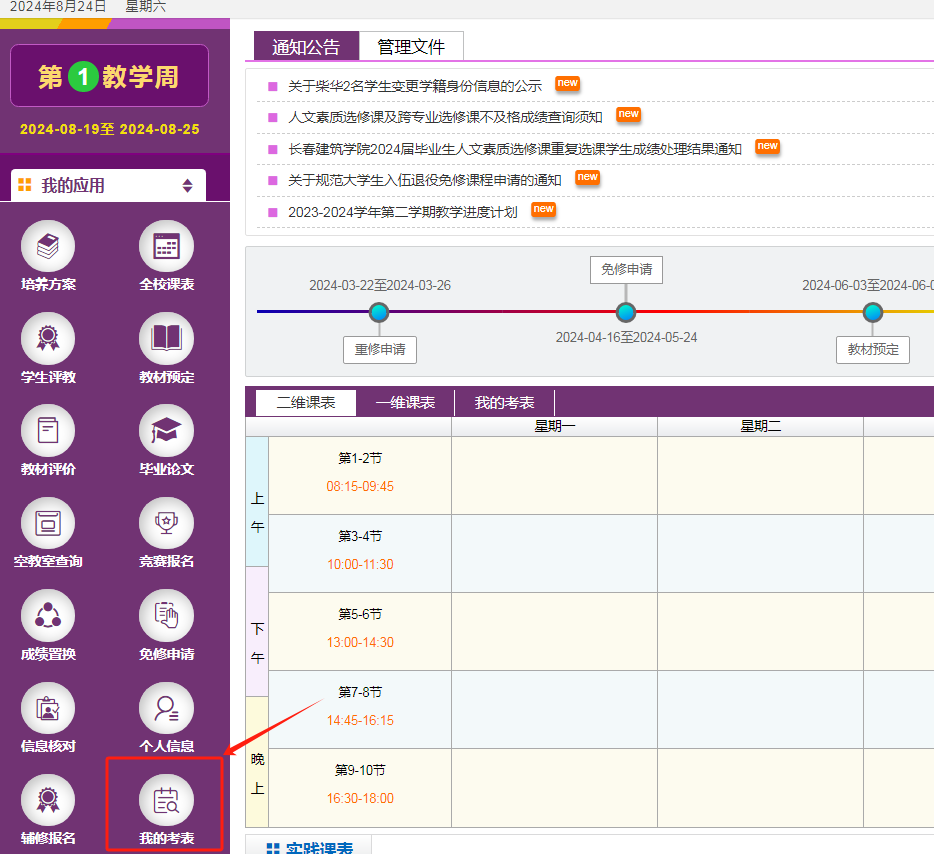
Task: Select the 二维课表 tab
Action: (x=306, y=403)
